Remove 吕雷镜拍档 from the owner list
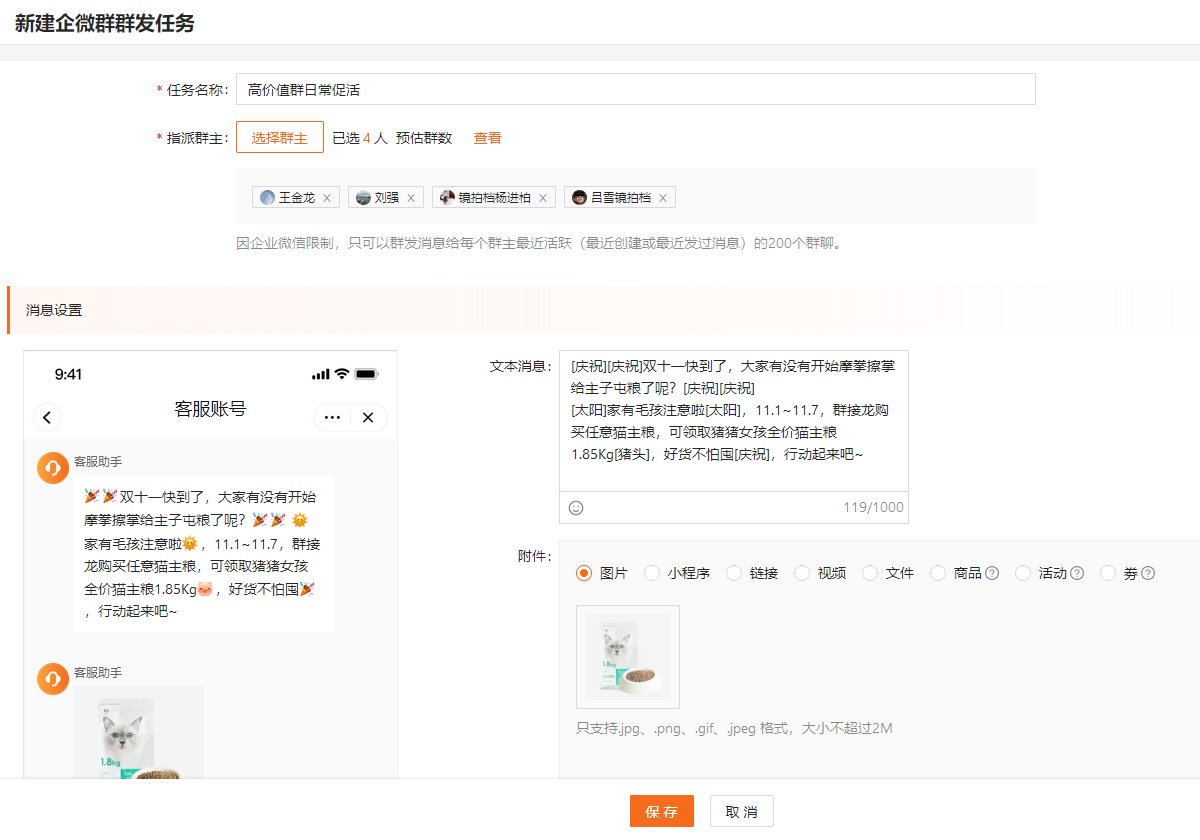The height and width of the screenshot is (840, 1200). tap(662, 198)
